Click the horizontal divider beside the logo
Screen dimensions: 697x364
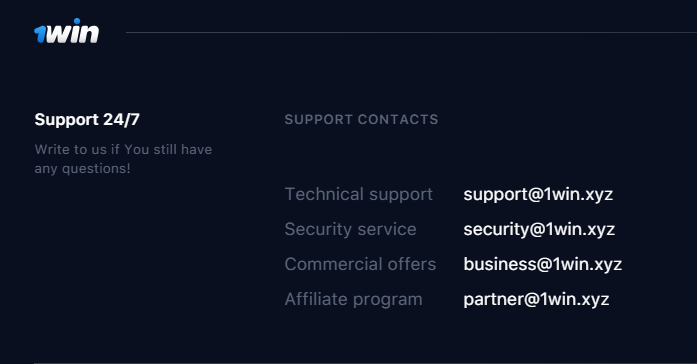tap(411, 32)
